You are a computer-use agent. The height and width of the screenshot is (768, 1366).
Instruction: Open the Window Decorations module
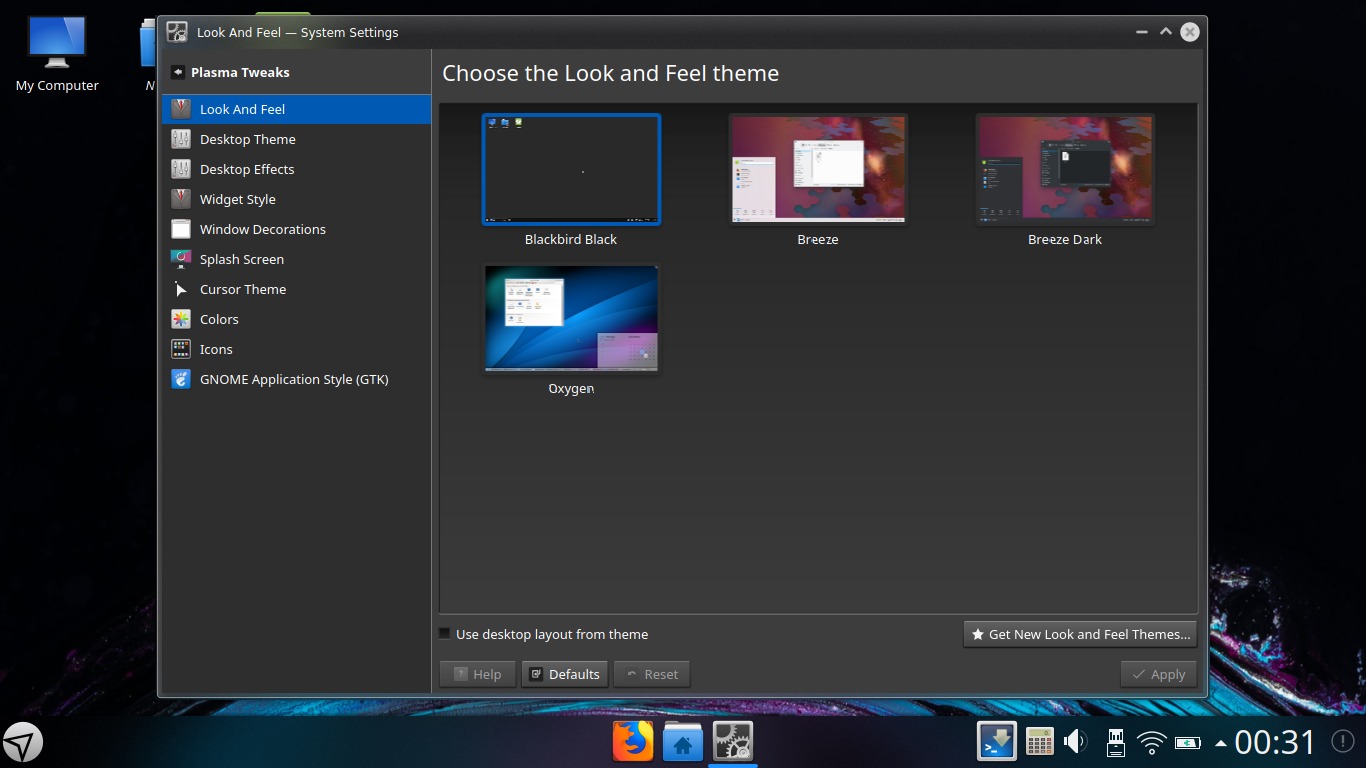(296, 229)
